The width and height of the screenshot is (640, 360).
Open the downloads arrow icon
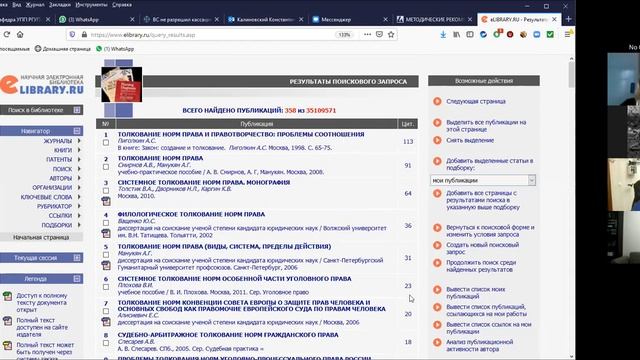(443, 35)
